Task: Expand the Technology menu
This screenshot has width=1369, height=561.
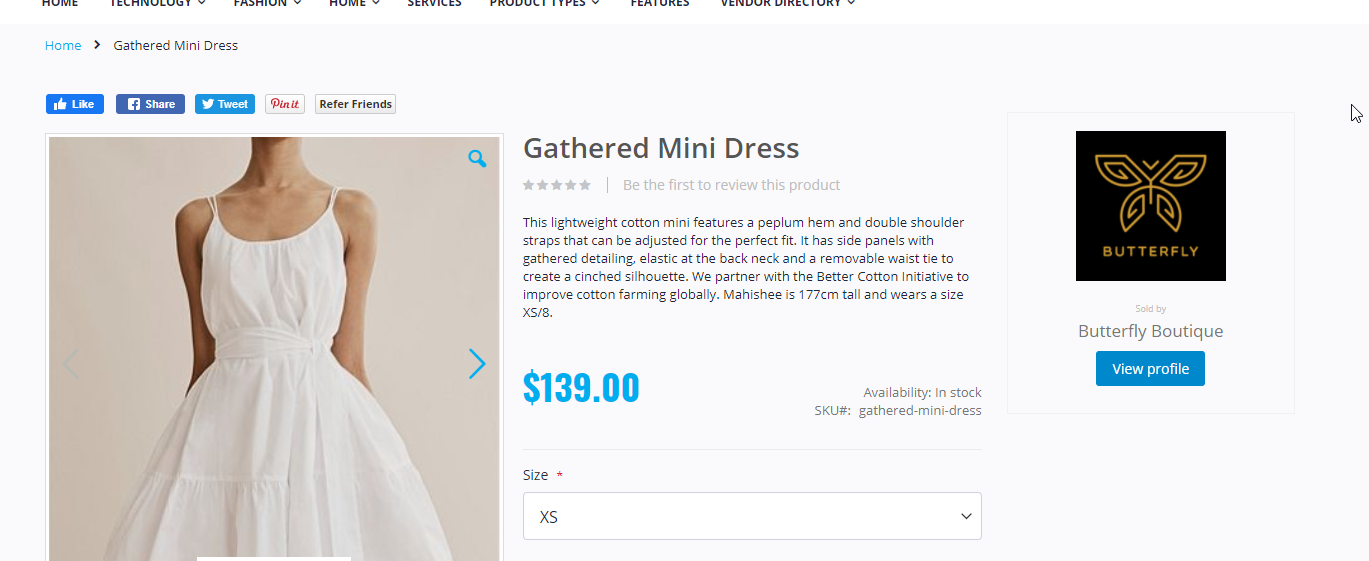Action: click(x=158, y=4)
